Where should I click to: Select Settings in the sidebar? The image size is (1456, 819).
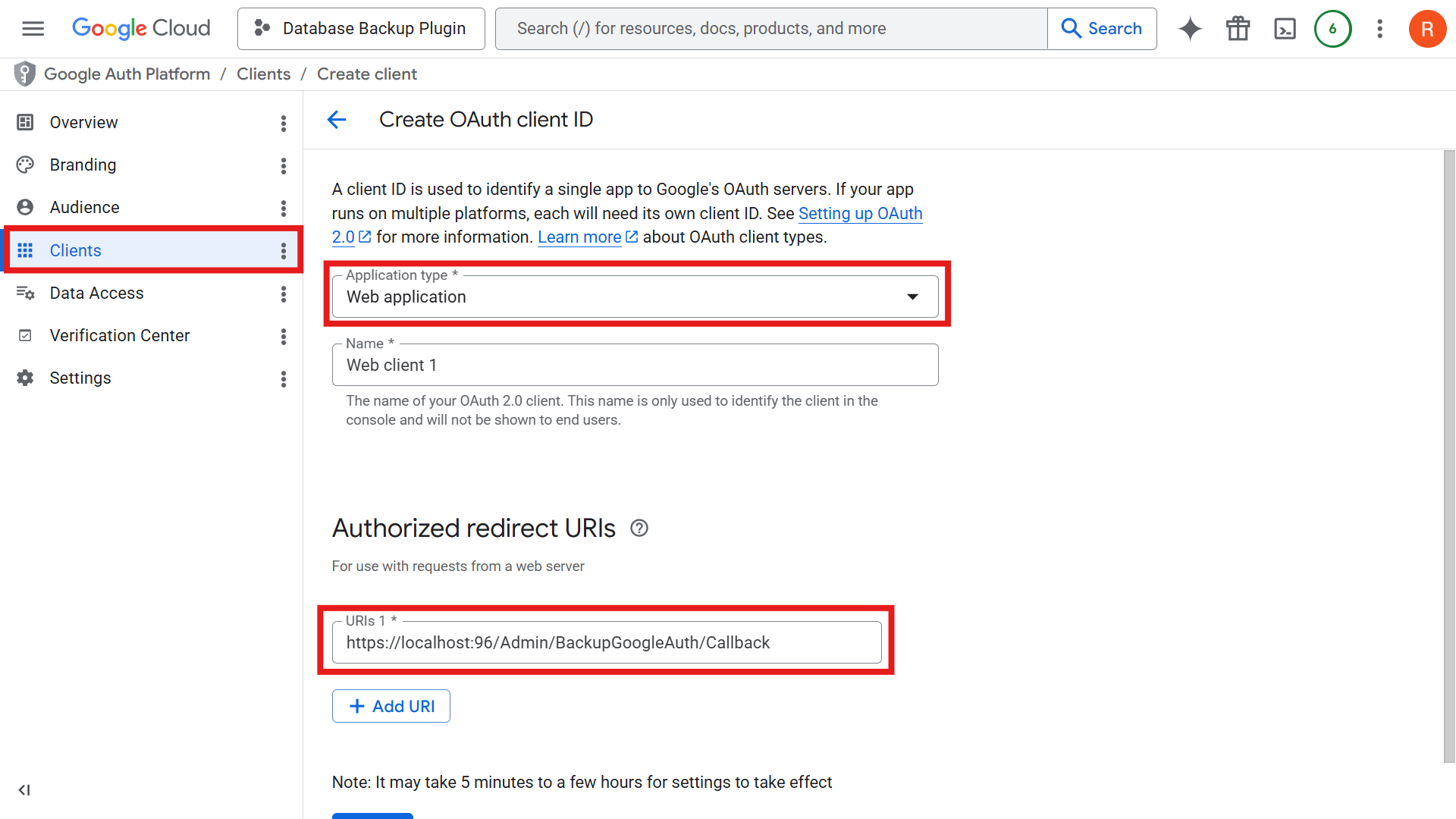pos(80,378)
